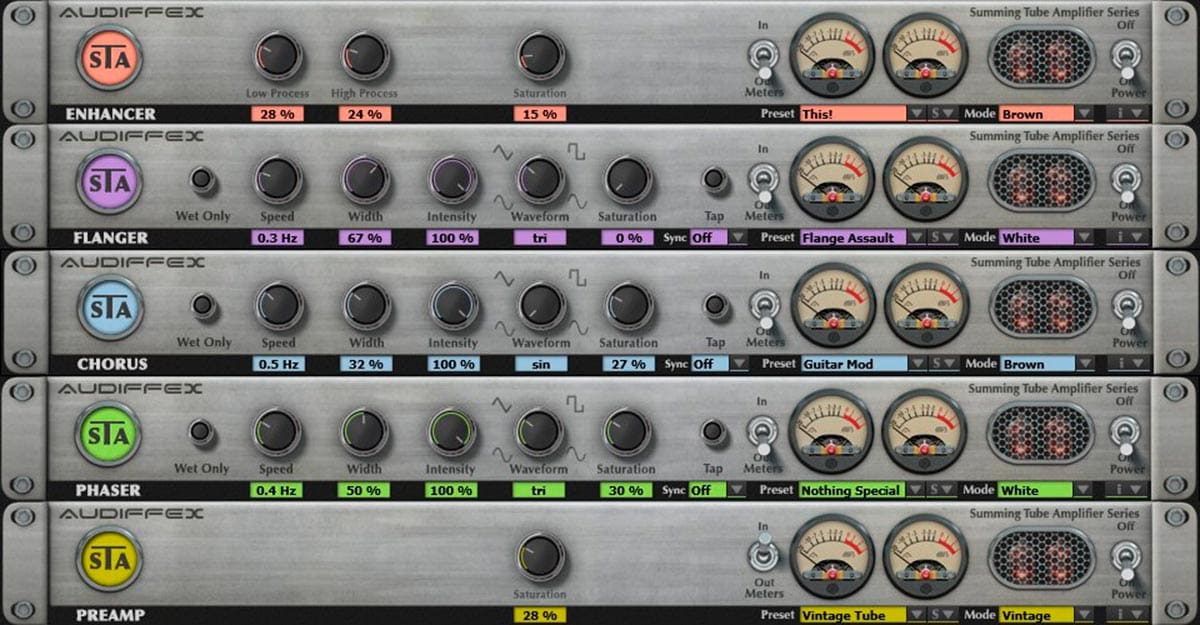Click the glowing tube grille on Preamp
Image resolution: width=1200 pixels, height=625 pixels.
1041,559
